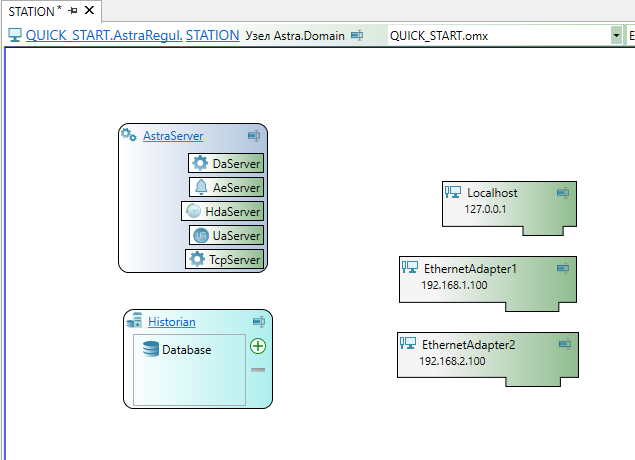The width and height of the screenshot is (635, 460).
Task: Click the rename icon on the AstraServer block
Action: tap(254, 135)
